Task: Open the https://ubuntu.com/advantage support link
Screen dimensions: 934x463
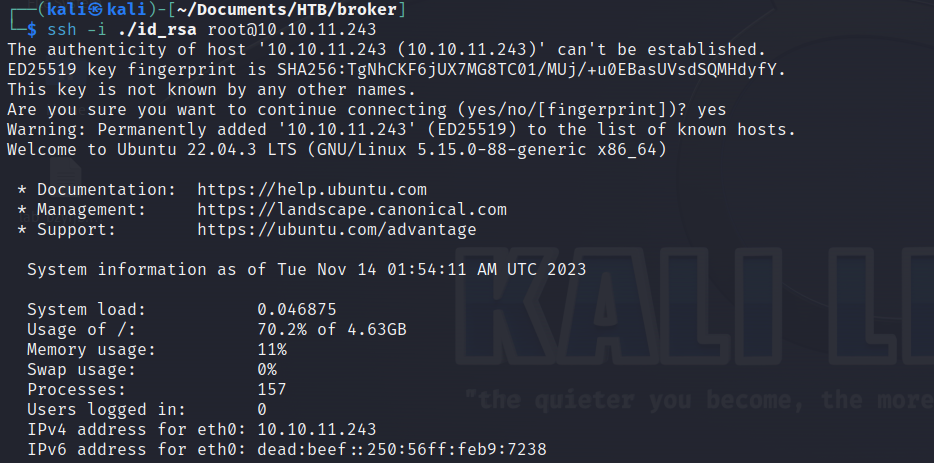Action: pyautogui.click(x=337, y=230)
